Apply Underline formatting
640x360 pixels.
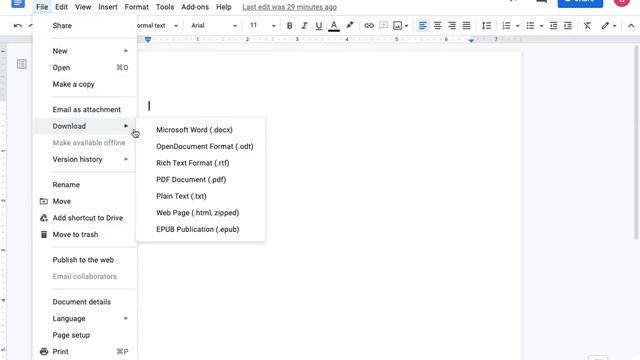pyautogui.click(x=319, y=26)
